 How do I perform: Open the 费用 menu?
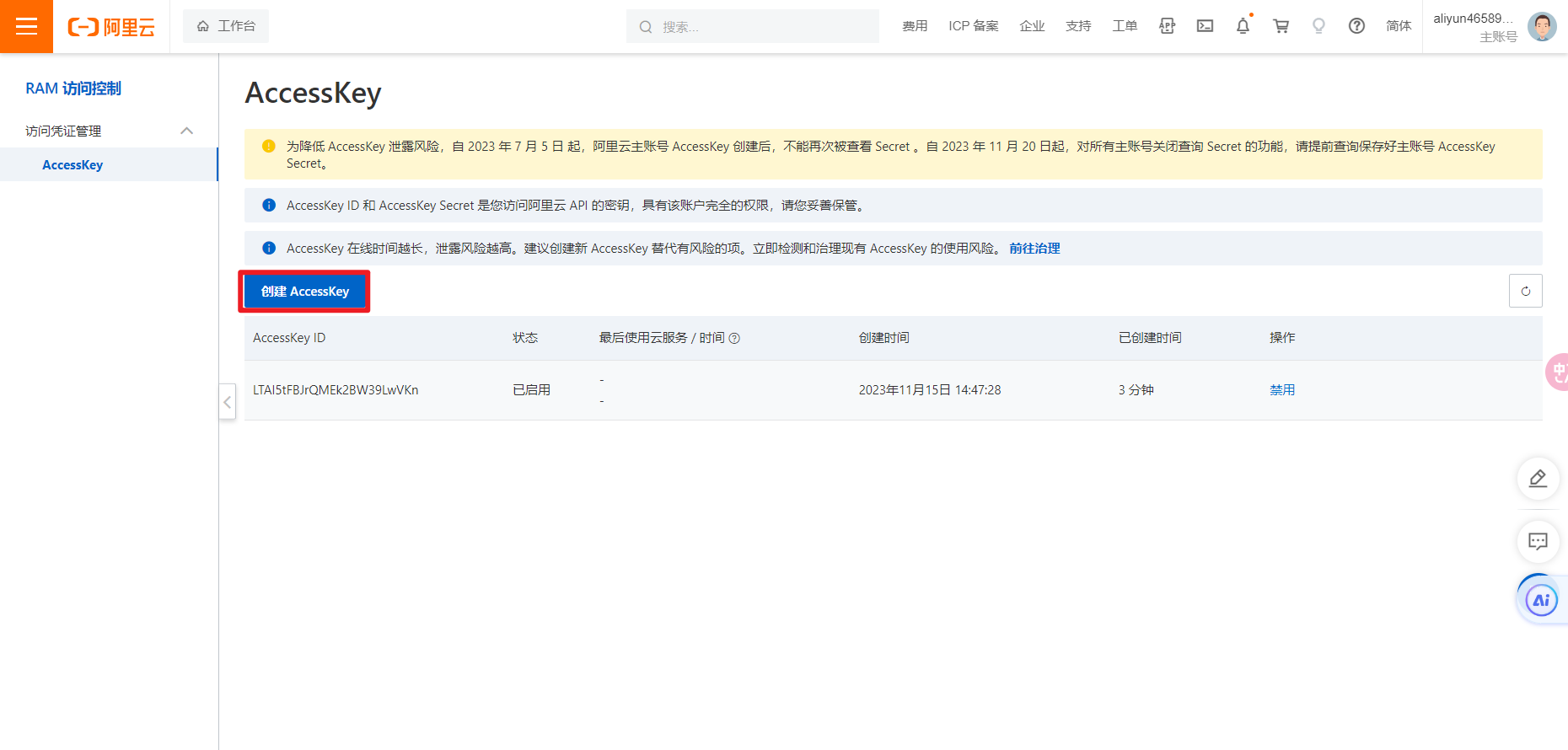click(x=915, y=26)
